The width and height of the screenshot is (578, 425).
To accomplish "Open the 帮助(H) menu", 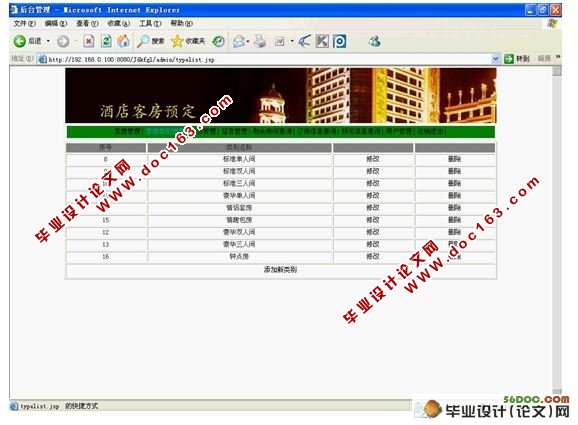I will tap(181, 24).
